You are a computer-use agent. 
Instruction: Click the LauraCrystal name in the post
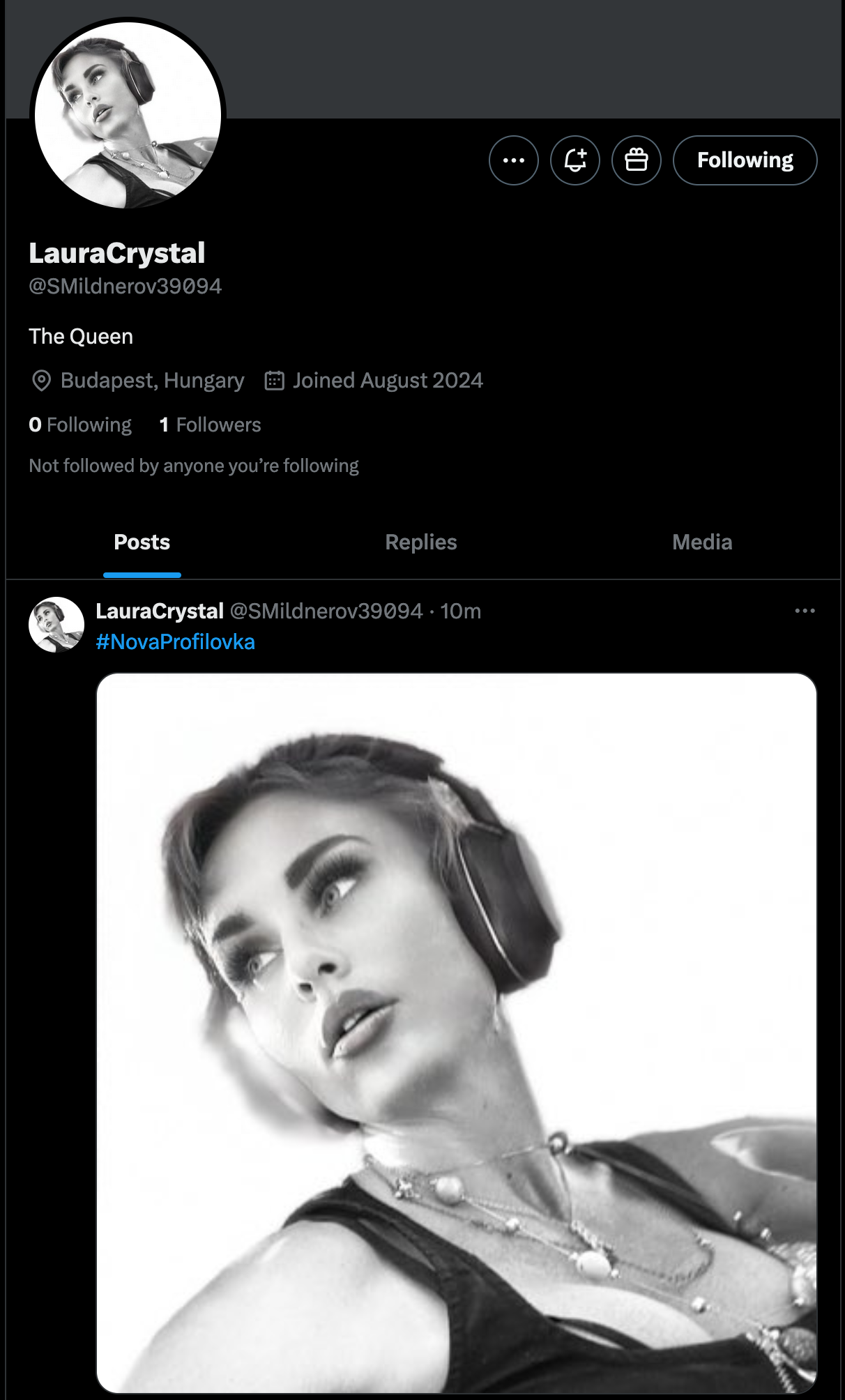[160, 611]
